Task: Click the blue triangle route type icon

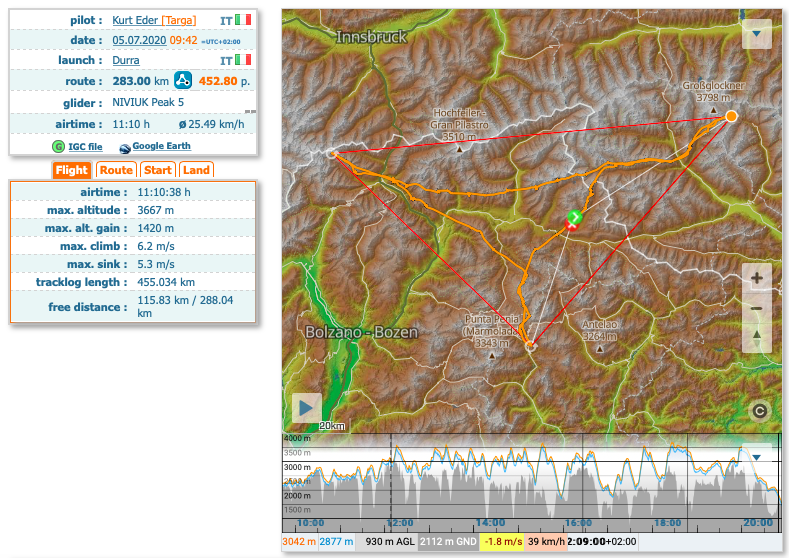Action: (x=183, y=81)
